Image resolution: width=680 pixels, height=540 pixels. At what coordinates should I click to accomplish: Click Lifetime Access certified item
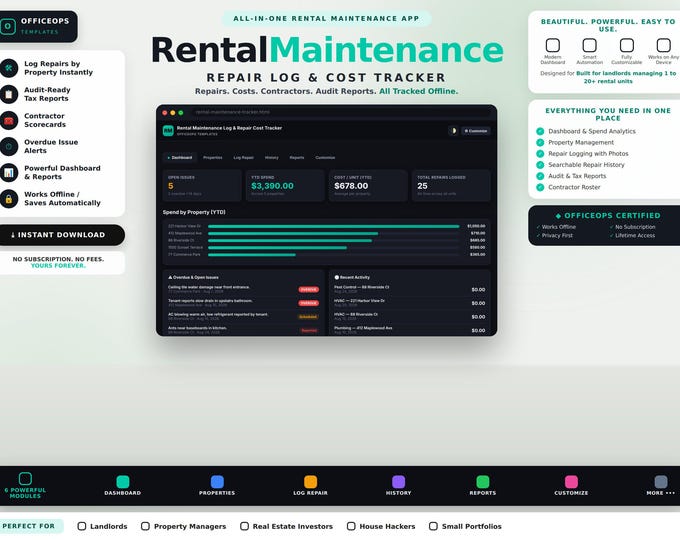pyautogui.click(x=632, y=236)
